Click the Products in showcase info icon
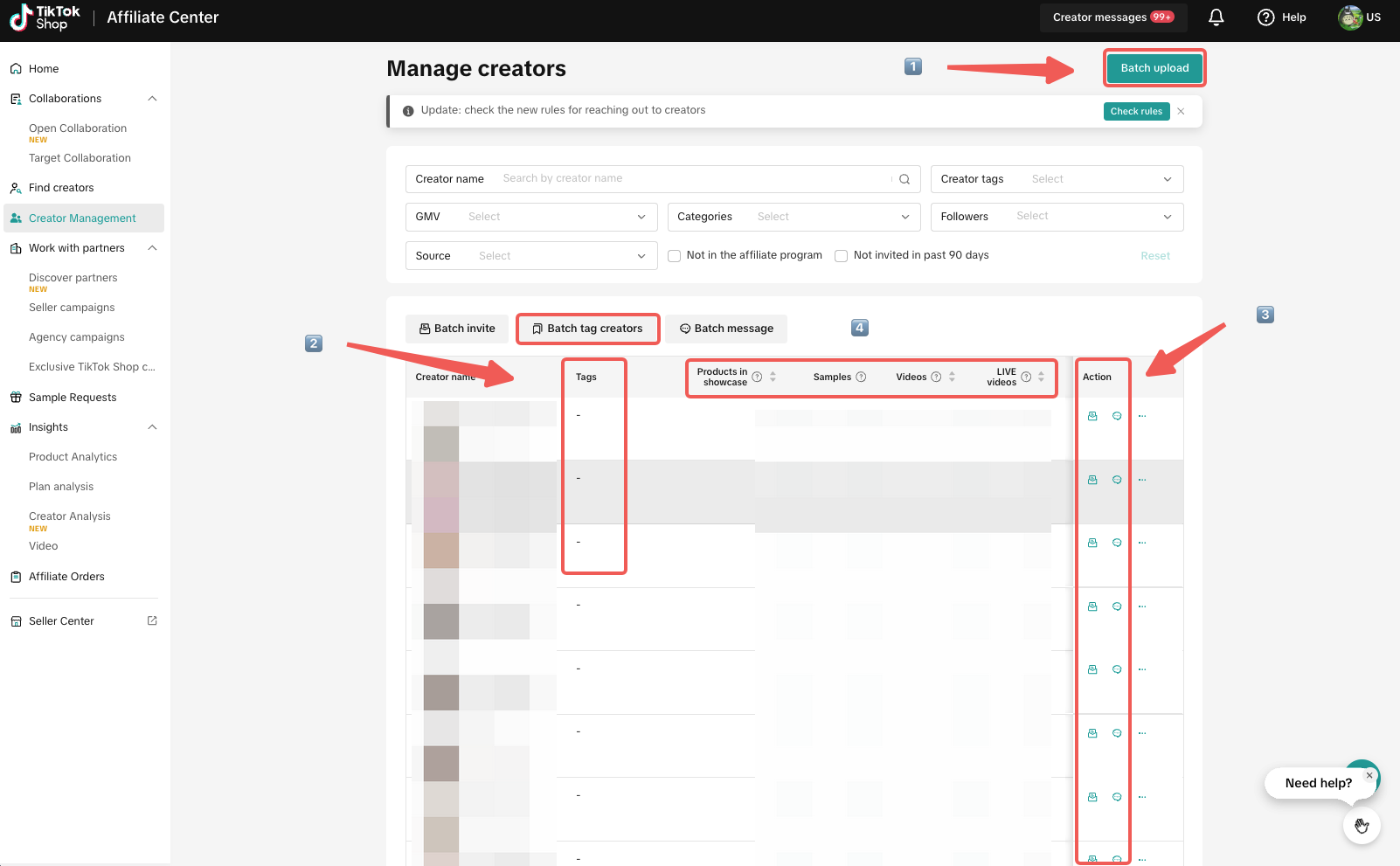The image size is (1400, 866). pos(757,378)
